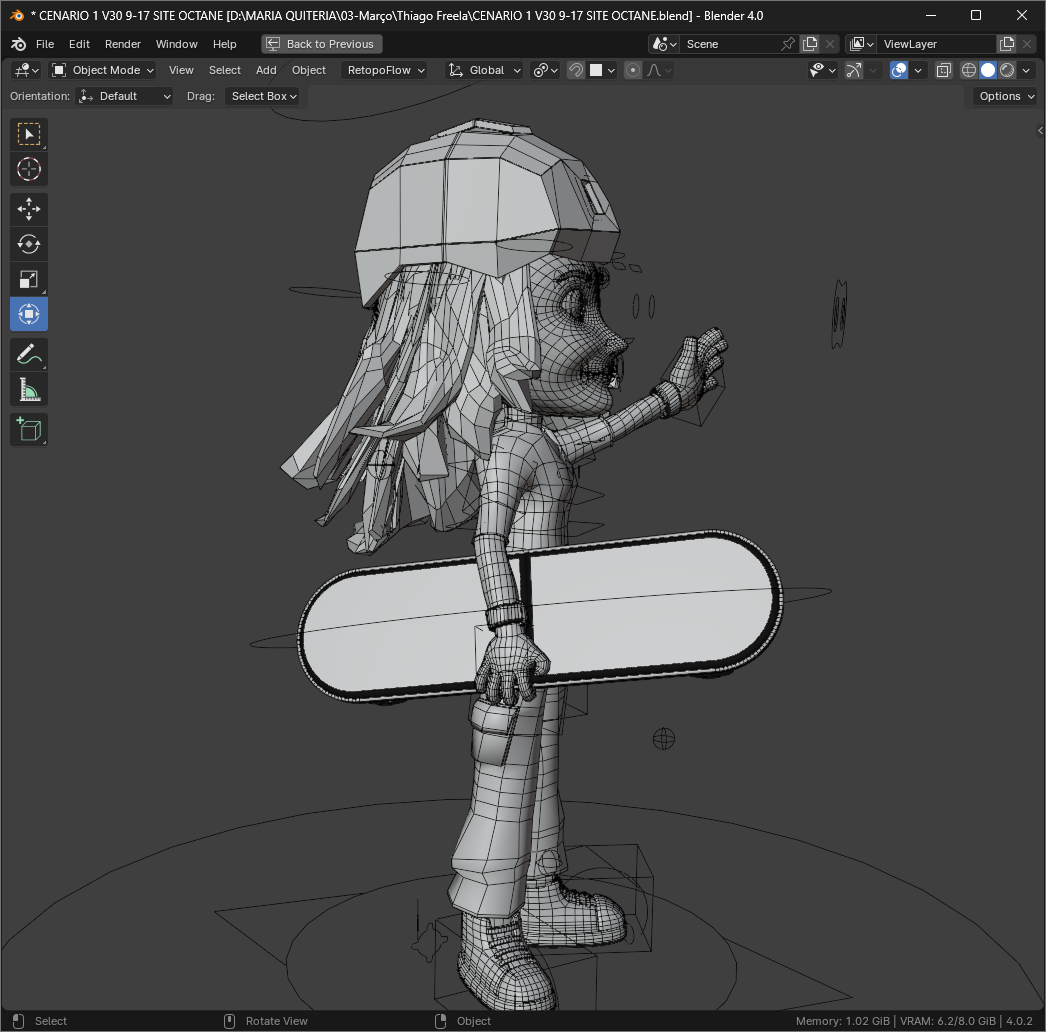Pick the Measure ruler tool

pyautogui.click(x=29, y=389)
